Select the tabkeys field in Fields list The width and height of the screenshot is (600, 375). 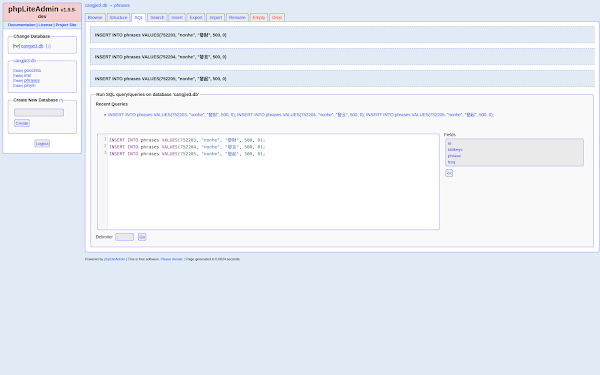coord(455,150)
